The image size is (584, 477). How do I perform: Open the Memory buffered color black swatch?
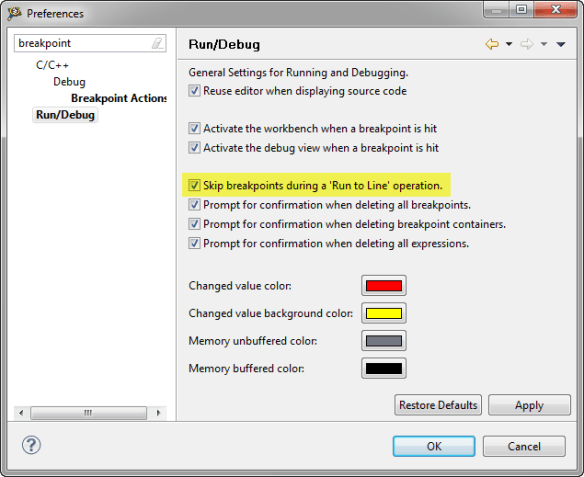click(384, 368)
